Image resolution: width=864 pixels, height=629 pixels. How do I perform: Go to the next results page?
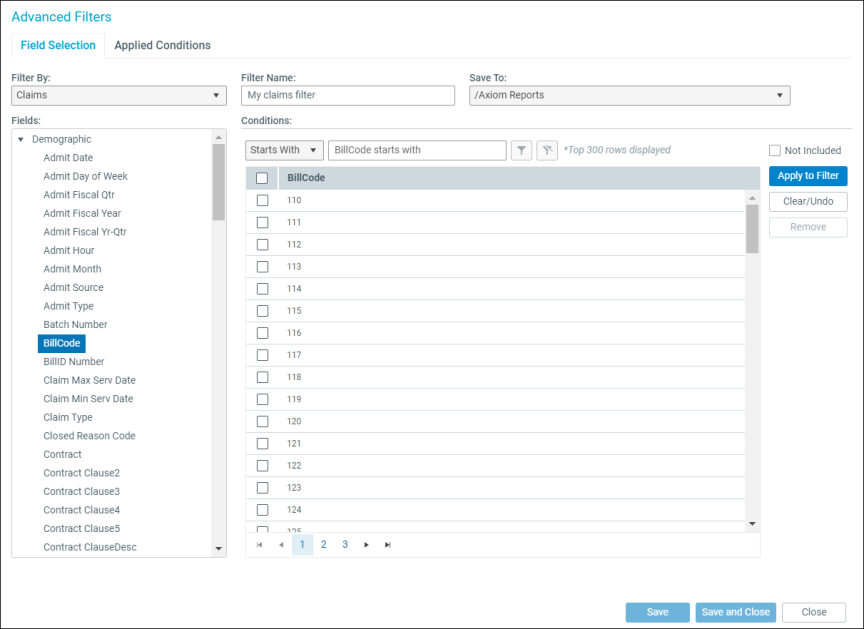click(367, 545)
